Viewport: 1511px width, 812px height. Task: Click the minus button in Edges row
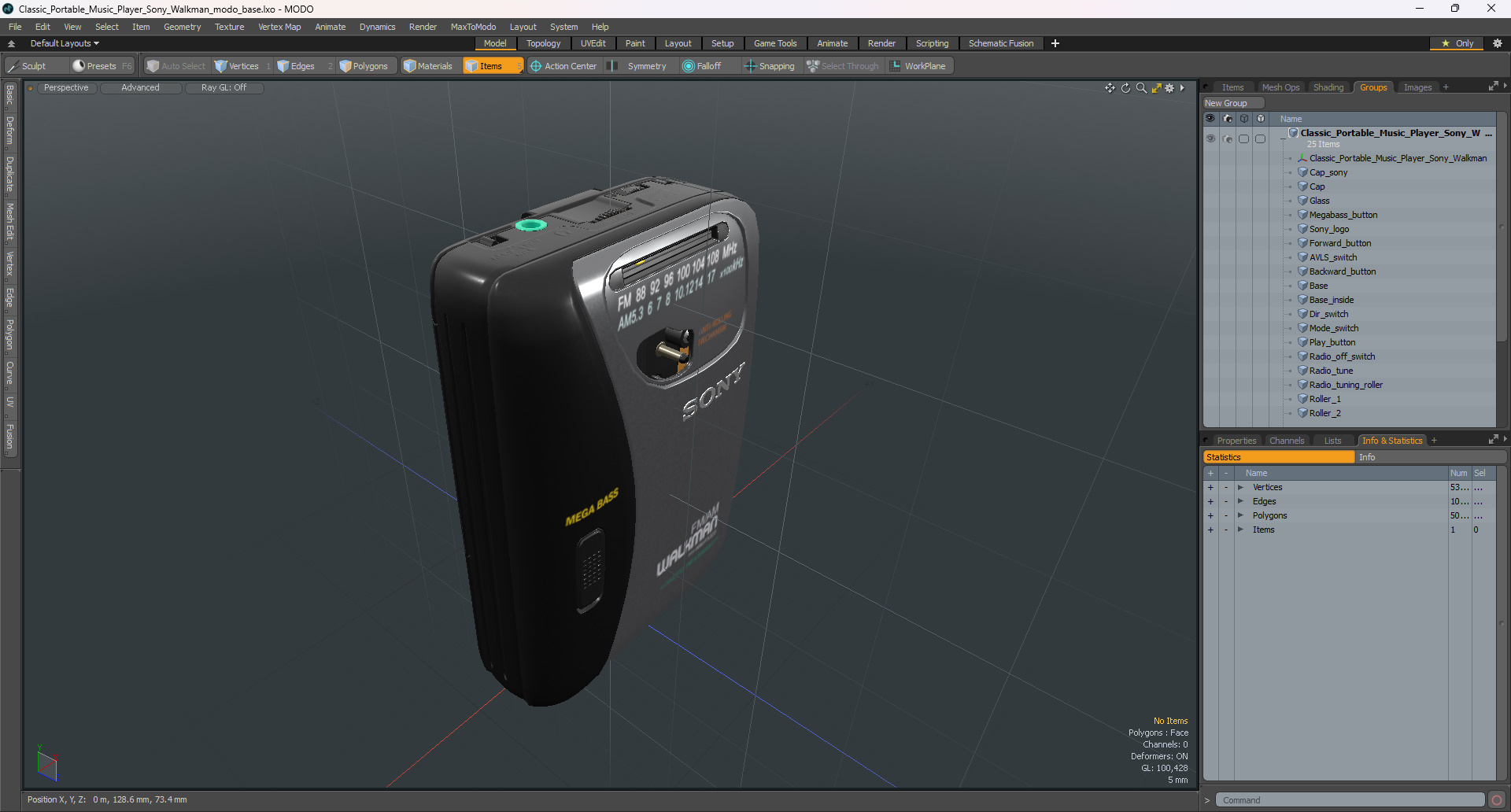[1225, 502]
